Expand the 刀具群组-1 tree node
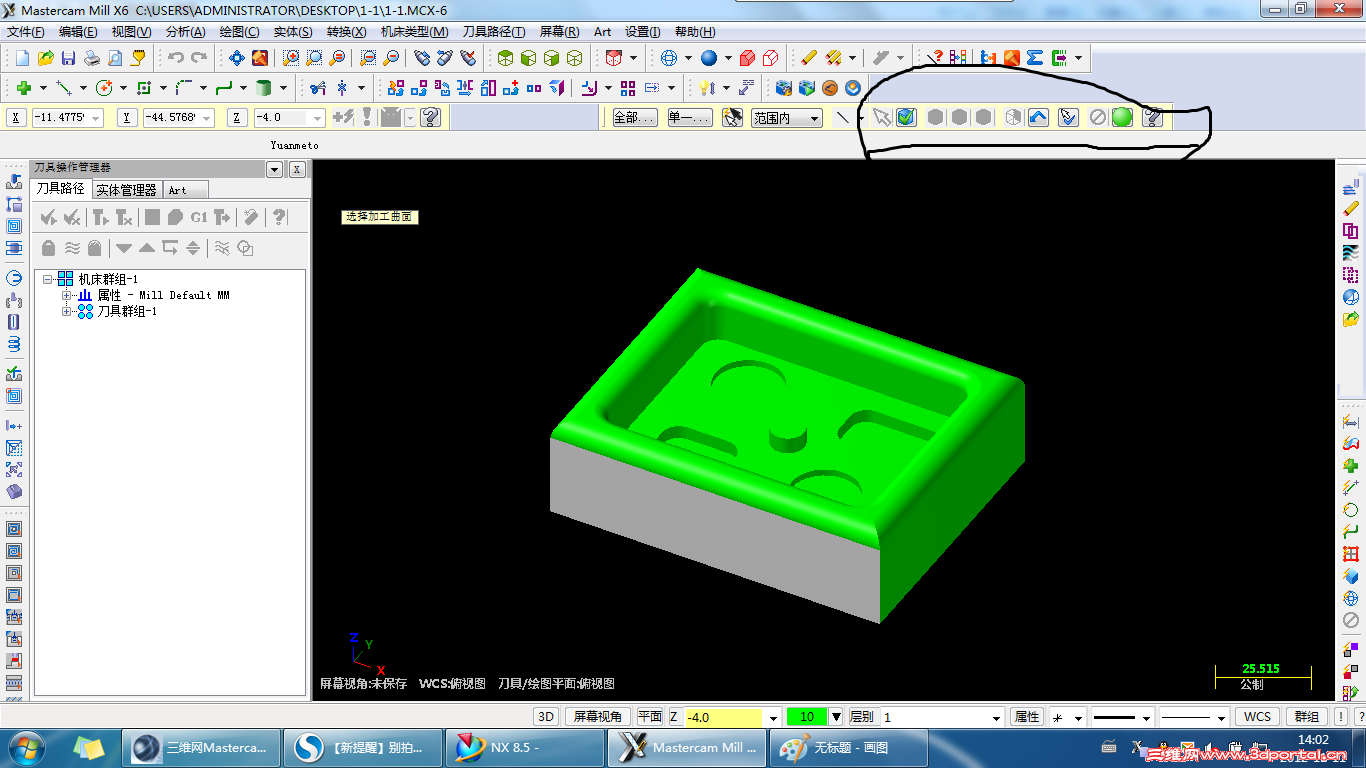This screenshot has width=1366, height=768. (x=66, y=311)
